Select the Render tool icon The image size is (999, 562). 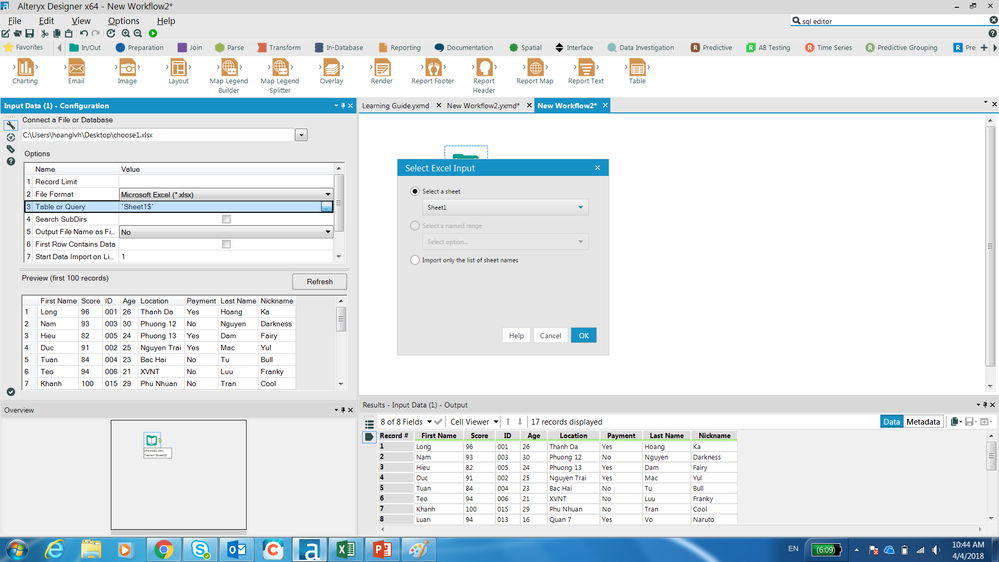pyautogui.click(x=382, y=68)
